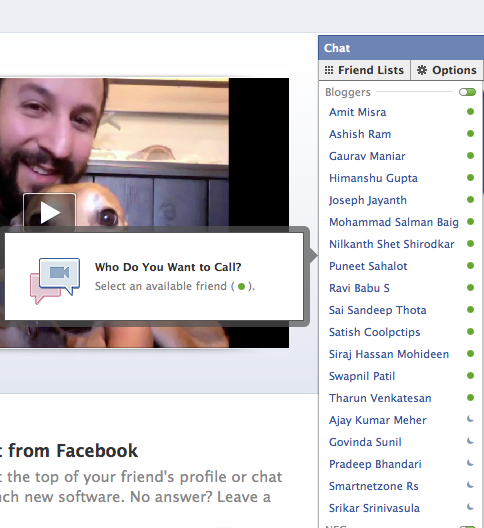Click the video call chat bubbles icon
484x528 pixels.
pyautogui.click(x=55, y=281)
